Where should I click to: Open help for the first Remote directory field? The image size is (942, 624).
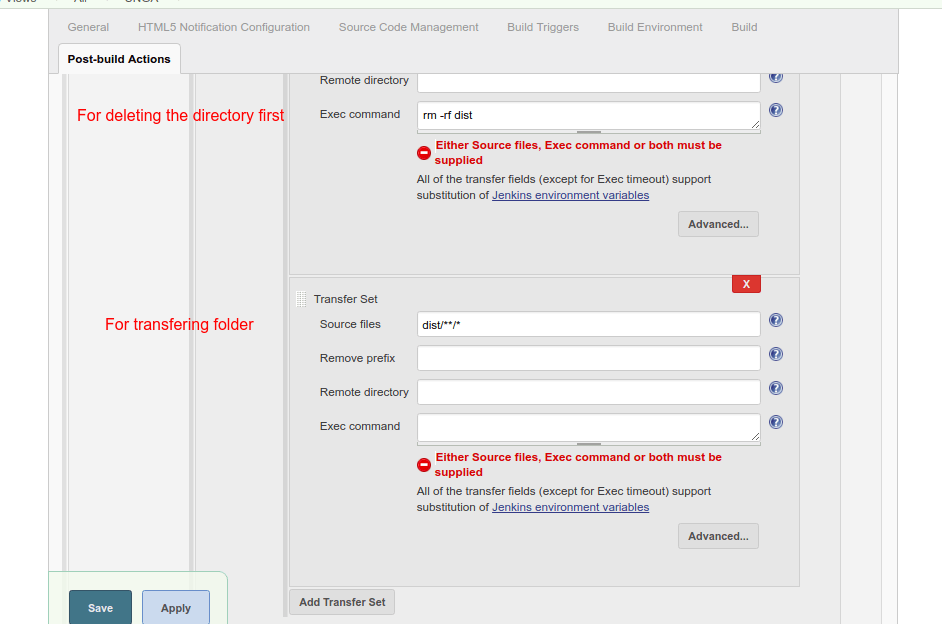(776, 77)
